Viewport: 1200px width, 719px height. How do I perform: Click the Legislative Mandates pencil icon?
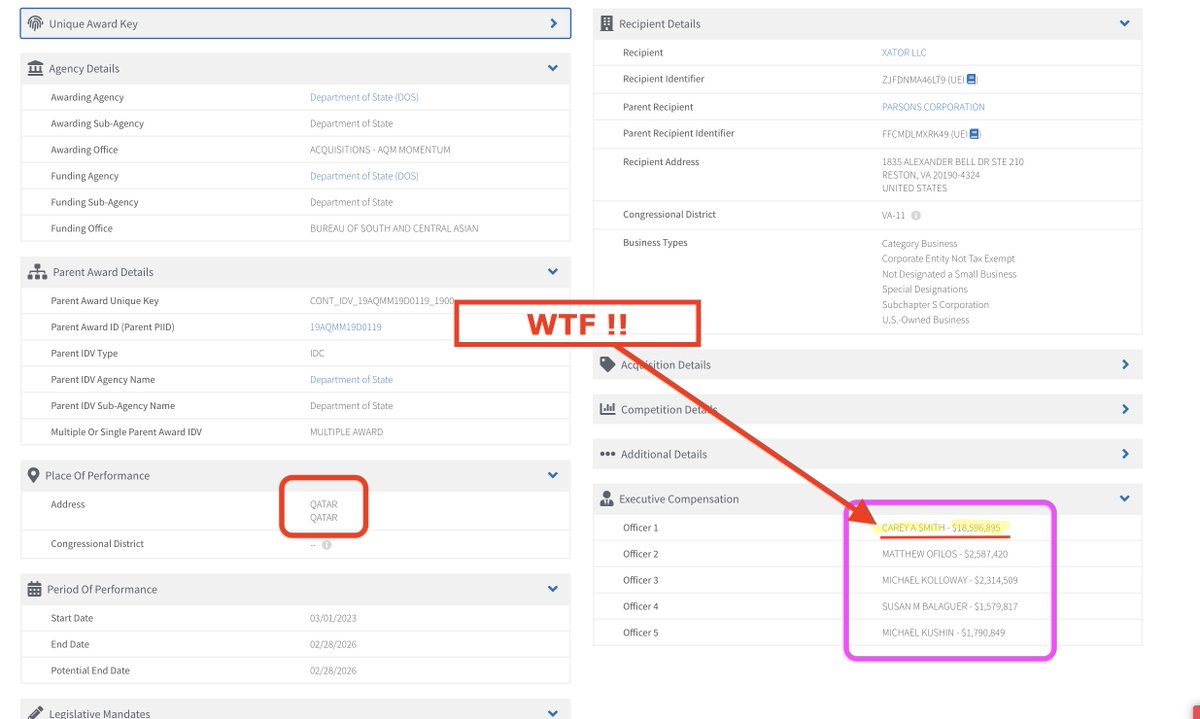(36, 713)
